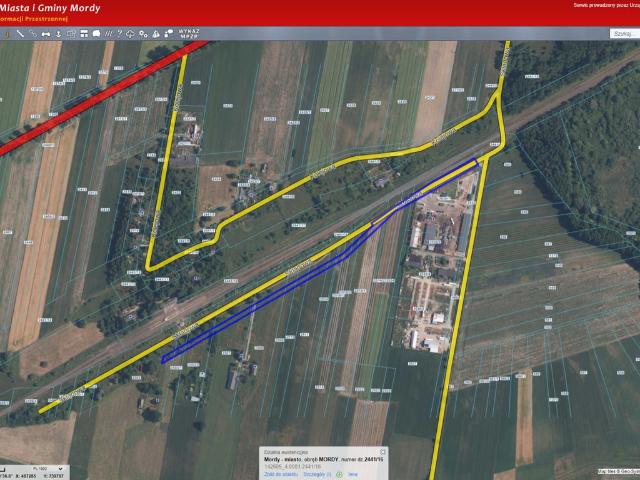Image resolution: width=640 pixels, height=480 pixels.
Task: Click the Inne link in popup
Action: coord(351,474)
